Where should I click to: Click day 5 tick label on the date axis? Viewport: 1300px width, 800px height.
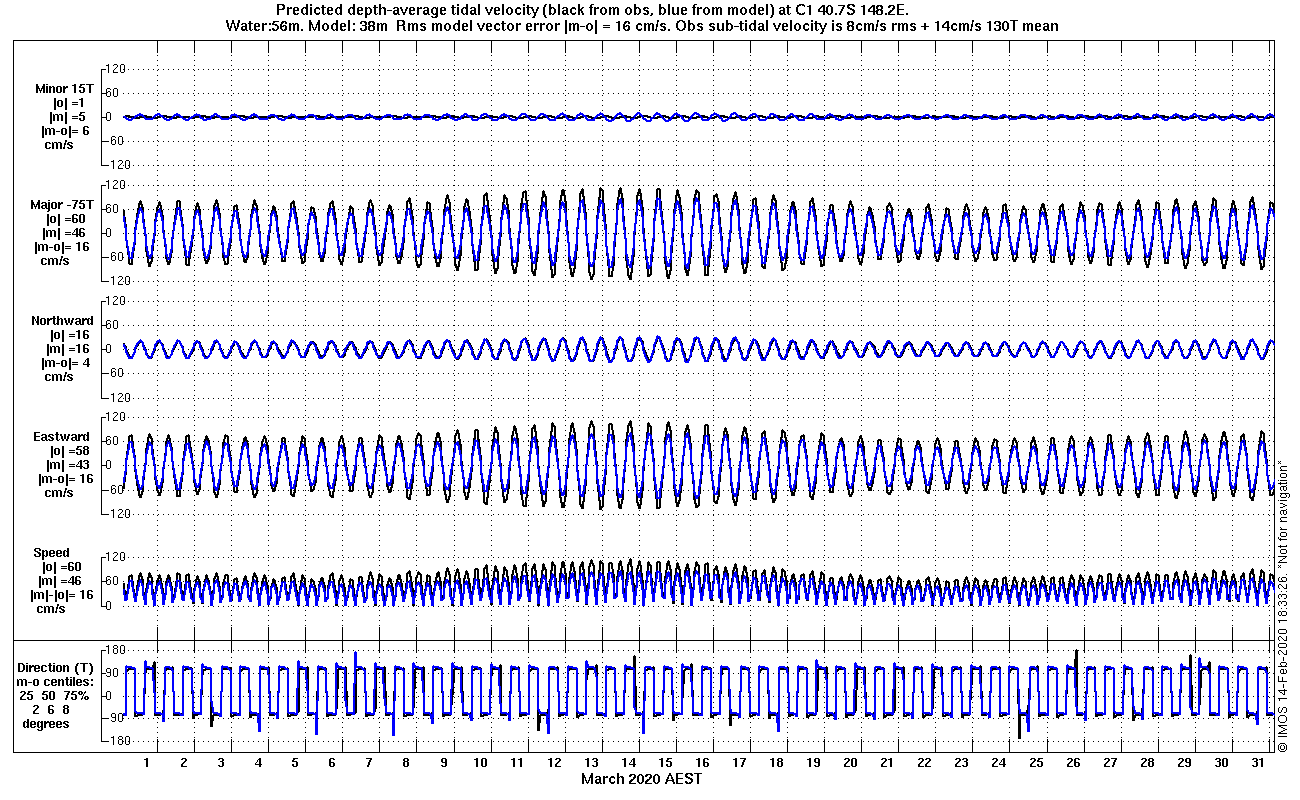(295, 762)
